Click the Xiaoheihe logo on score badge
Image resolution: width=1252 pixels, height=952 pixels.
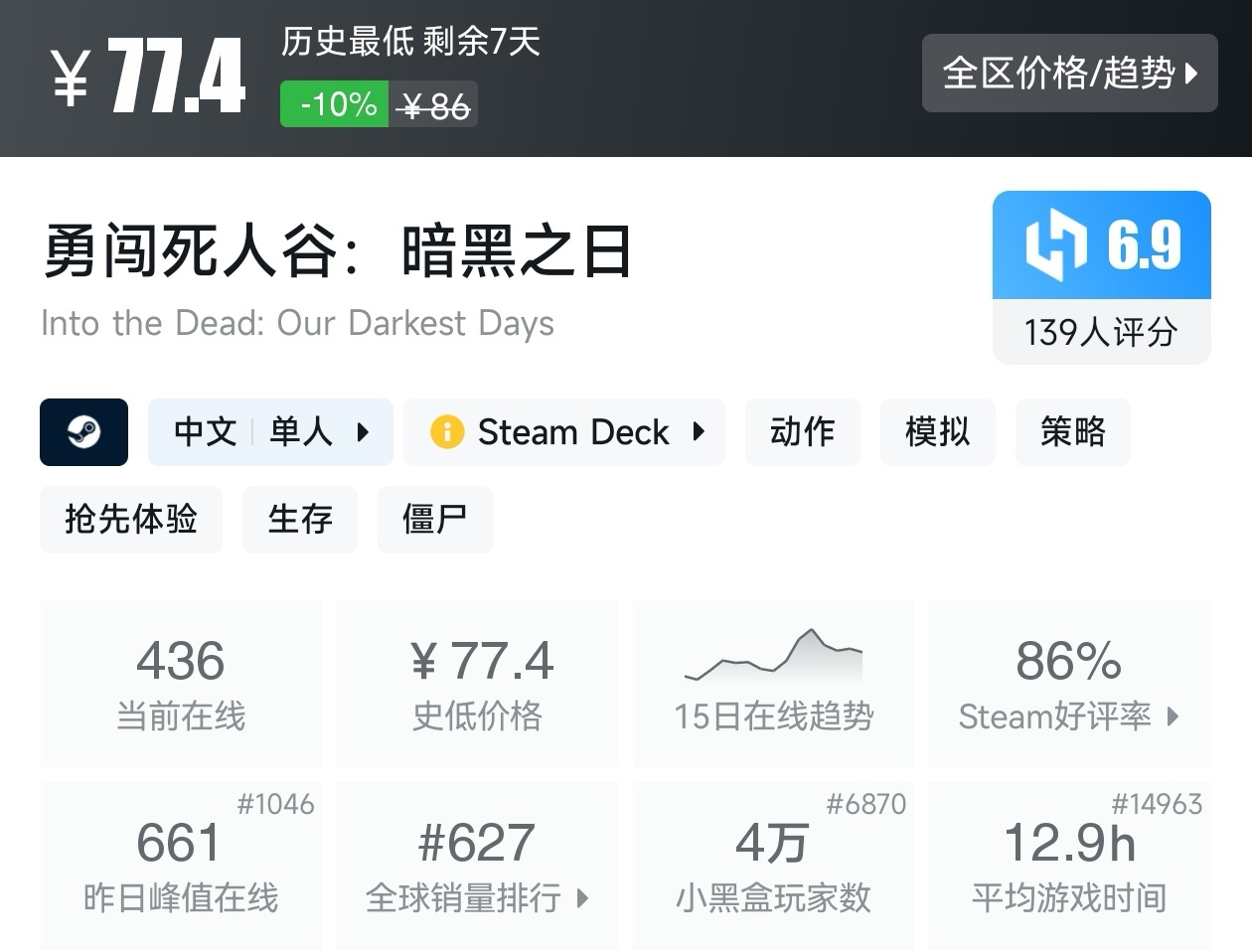tap(1054, 244)
